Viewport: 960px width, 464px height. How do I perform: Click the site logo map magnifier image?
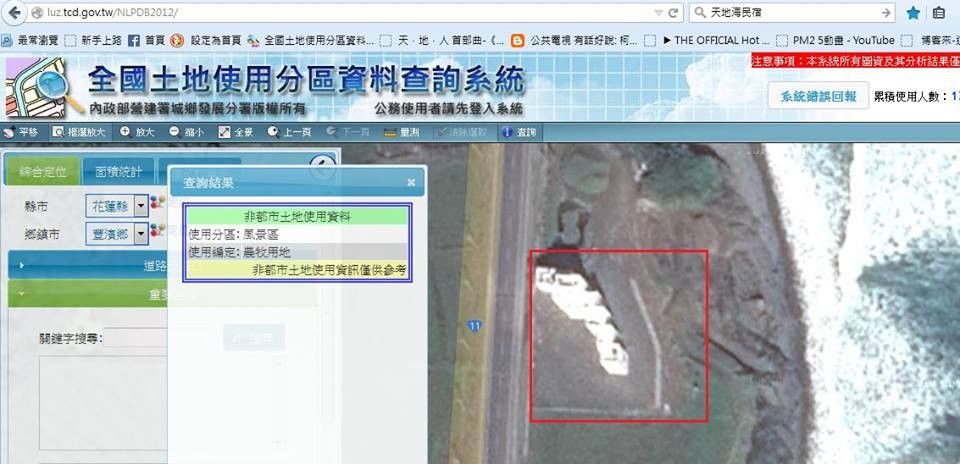coord(43,88)
